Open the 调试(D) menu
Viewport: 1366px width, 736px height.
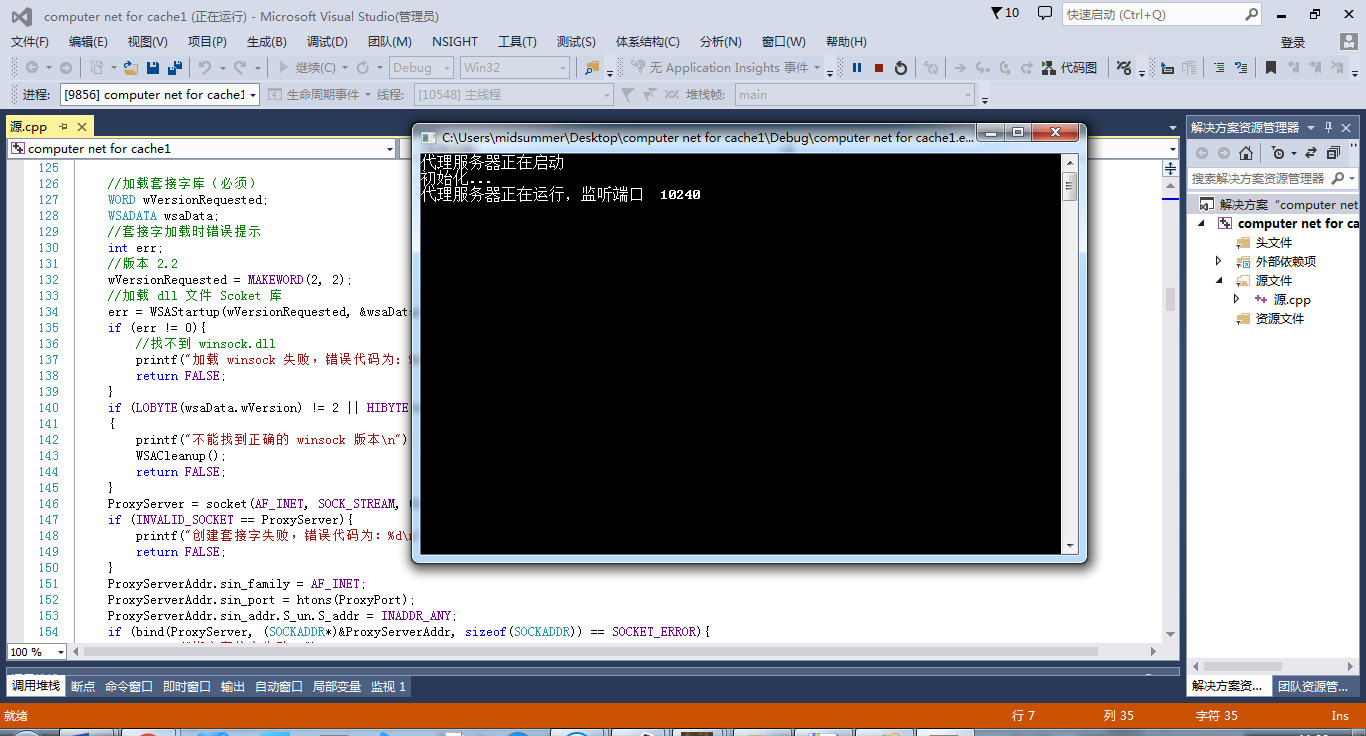click(x=327, y=42)
